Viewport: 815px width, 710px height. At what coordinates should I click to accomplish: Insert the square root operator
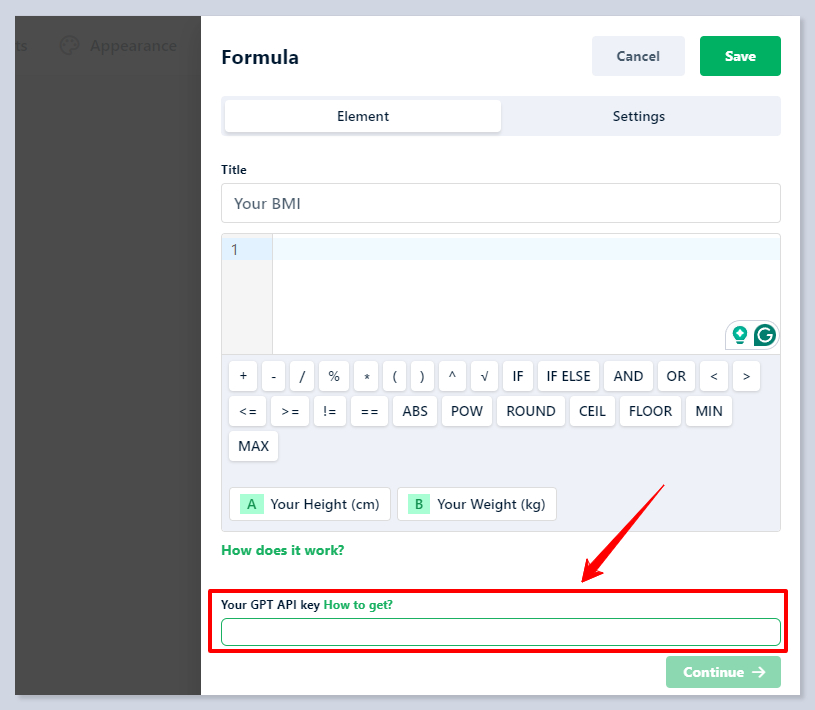[484, 376]
